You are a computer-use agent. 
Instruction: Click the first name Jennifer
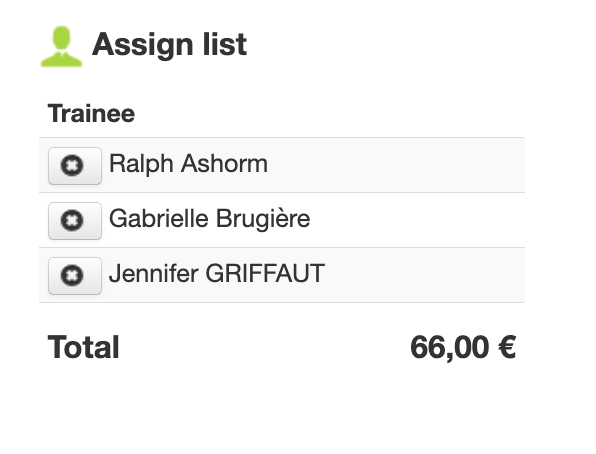[154, 274]
